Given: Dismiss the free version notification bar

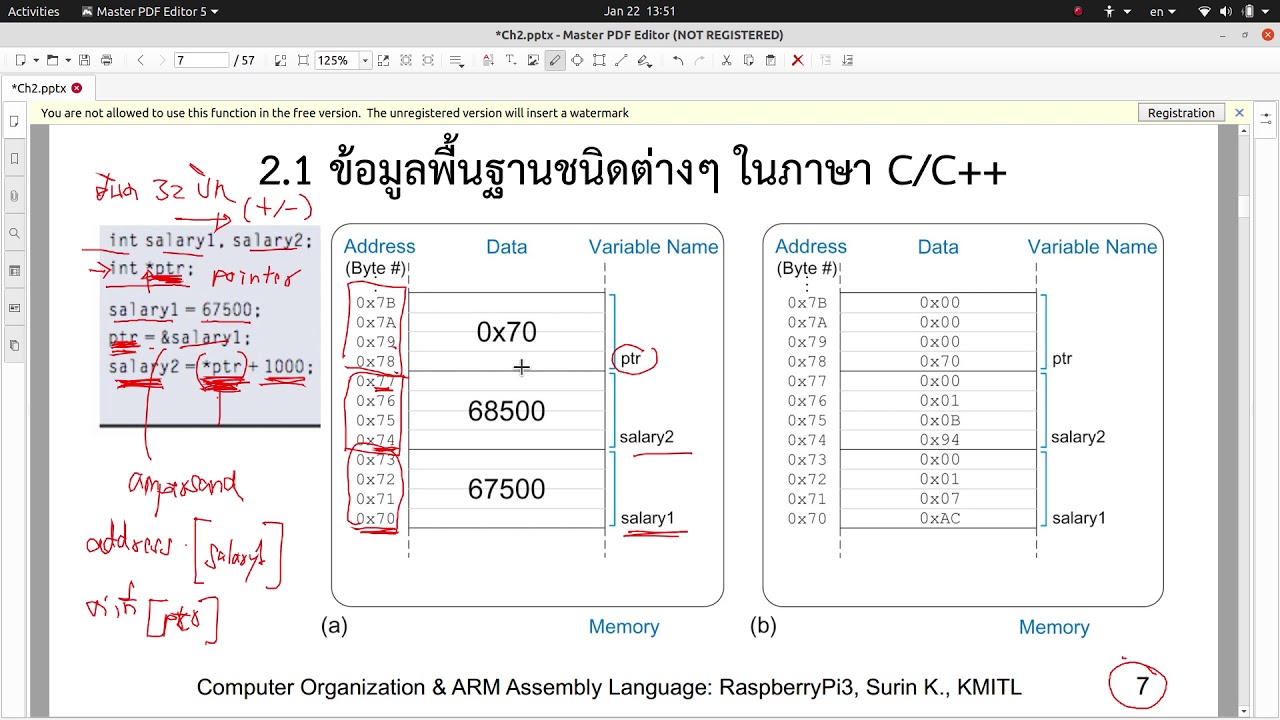Looking at the screenshot, I should point(1239,113).
